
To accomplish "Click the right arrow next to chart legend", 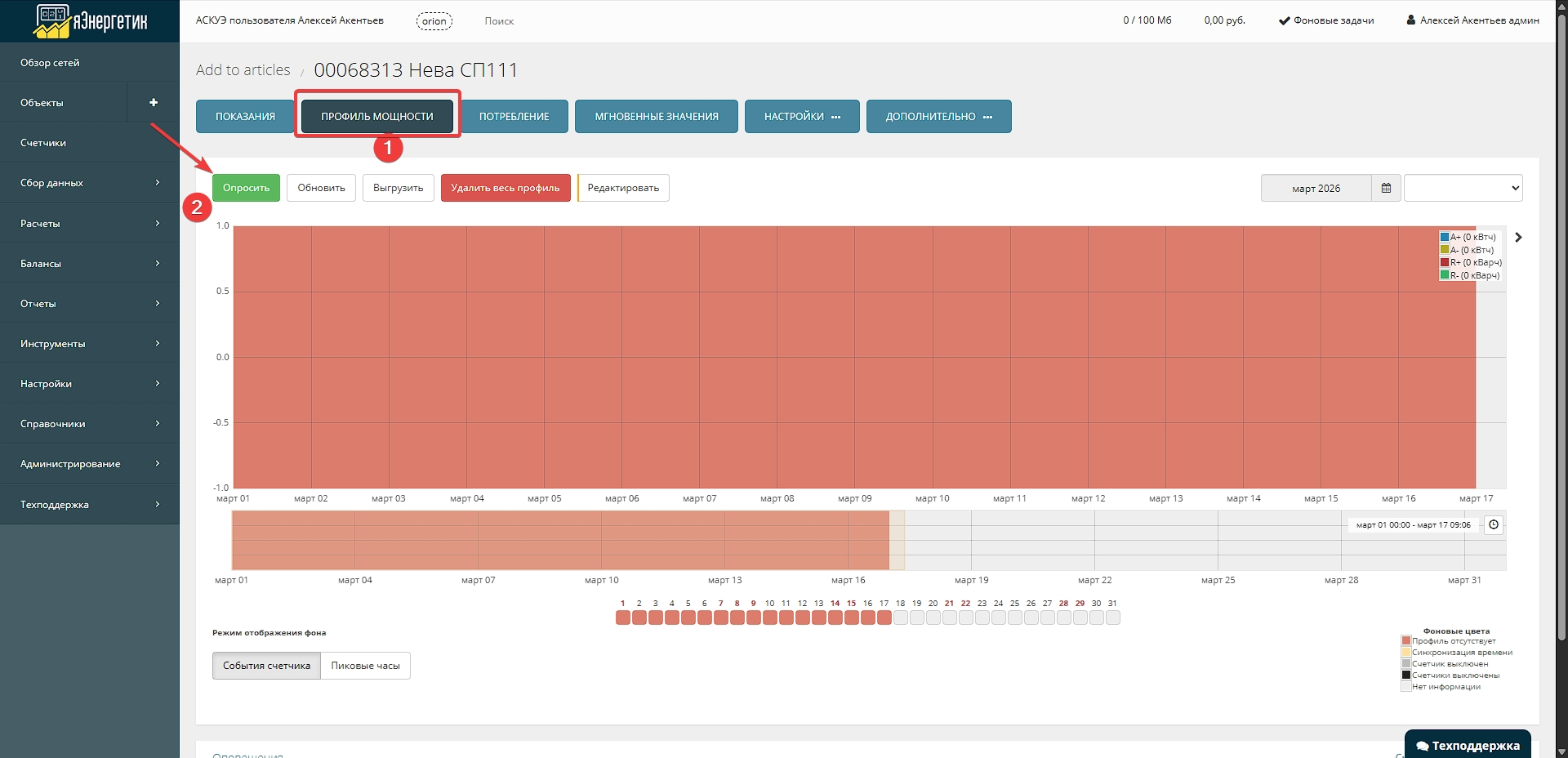I will pyautogui.click(x=1518, y=238).
